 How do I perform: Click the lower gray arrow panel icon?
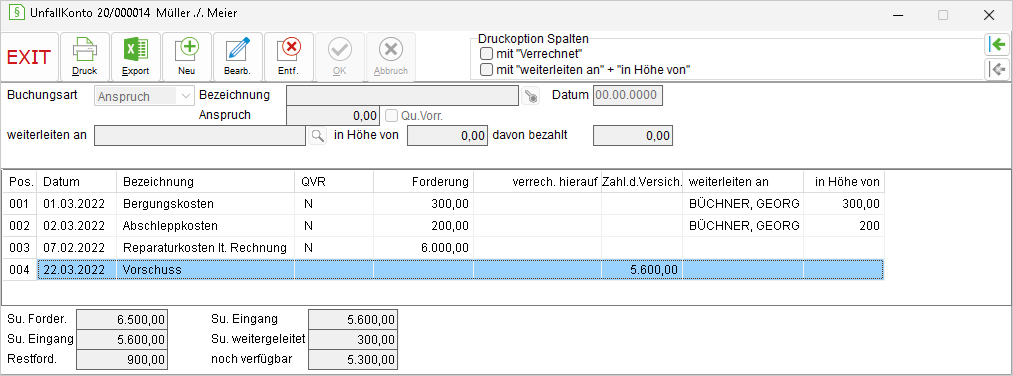tap(997, 68)
